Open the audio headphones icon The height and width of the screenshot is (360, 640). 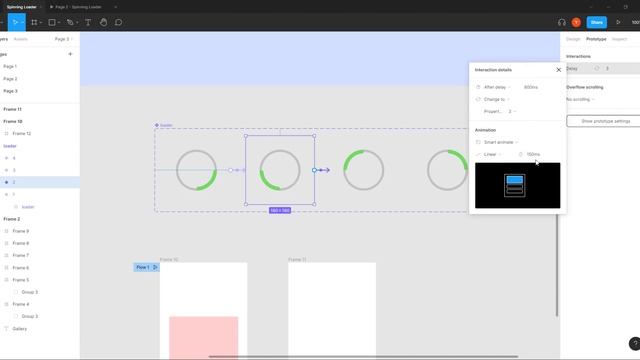click(562, 22)
